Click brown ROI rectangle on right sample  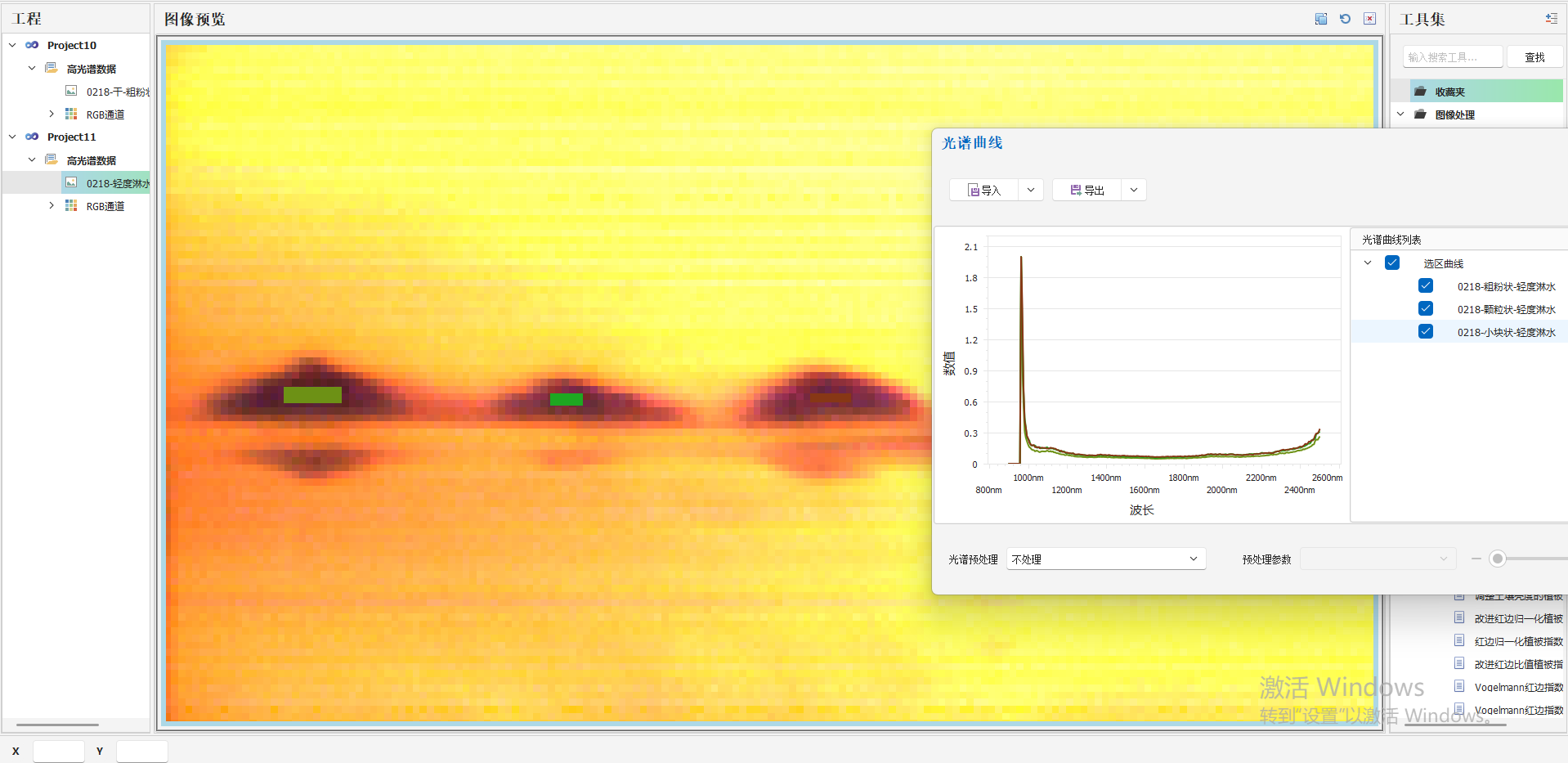[831, 398]
